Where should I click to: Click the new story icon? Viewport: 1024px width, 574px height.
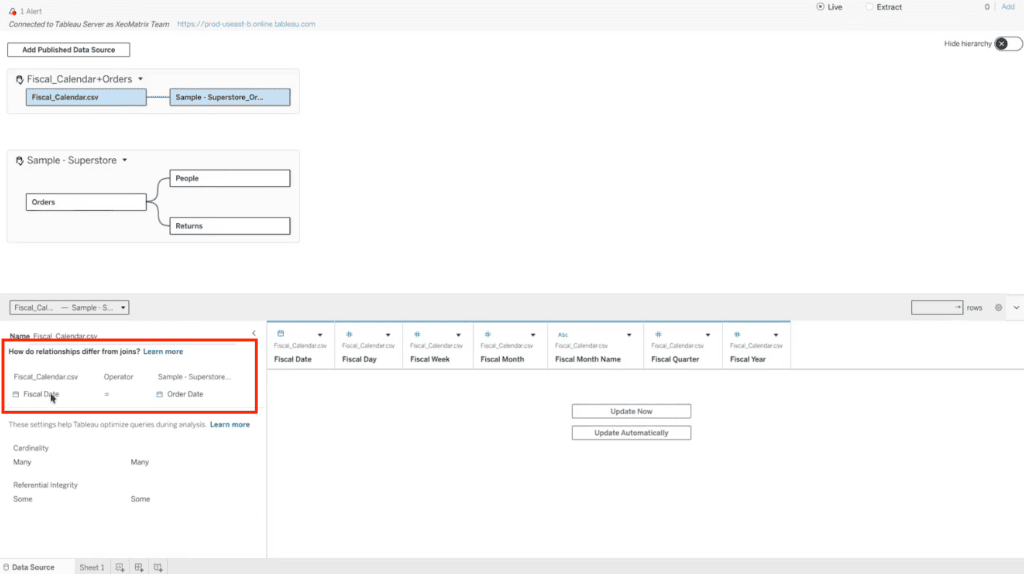(158, 567)
